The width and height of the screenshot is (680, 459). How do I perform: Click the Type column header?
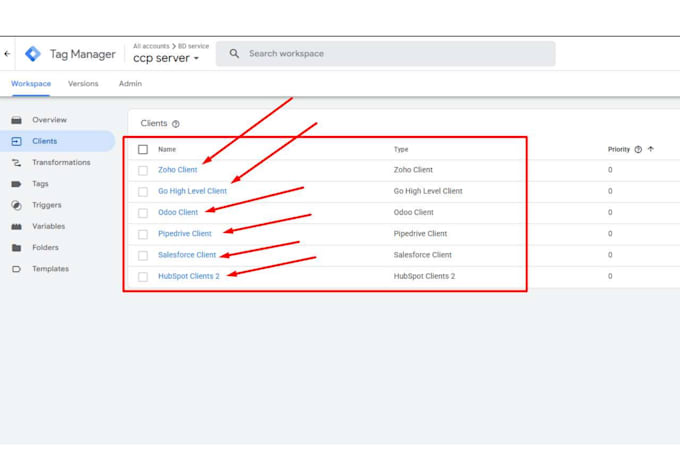401,149
